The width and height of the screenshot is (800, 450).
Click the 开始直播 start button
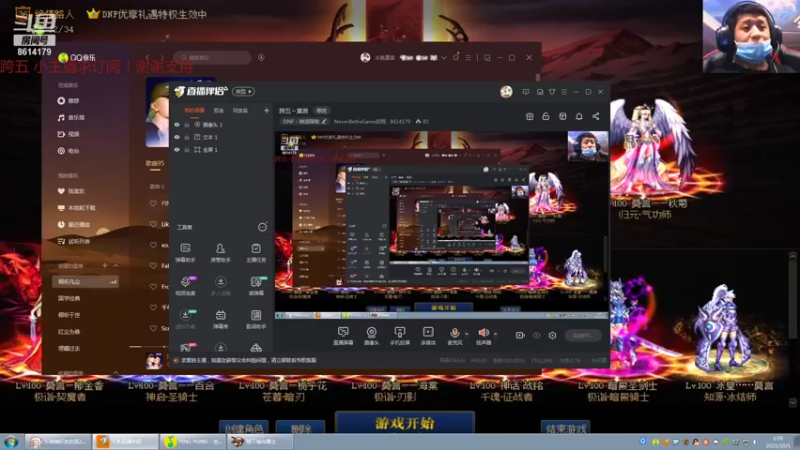[x=583, y=335]
